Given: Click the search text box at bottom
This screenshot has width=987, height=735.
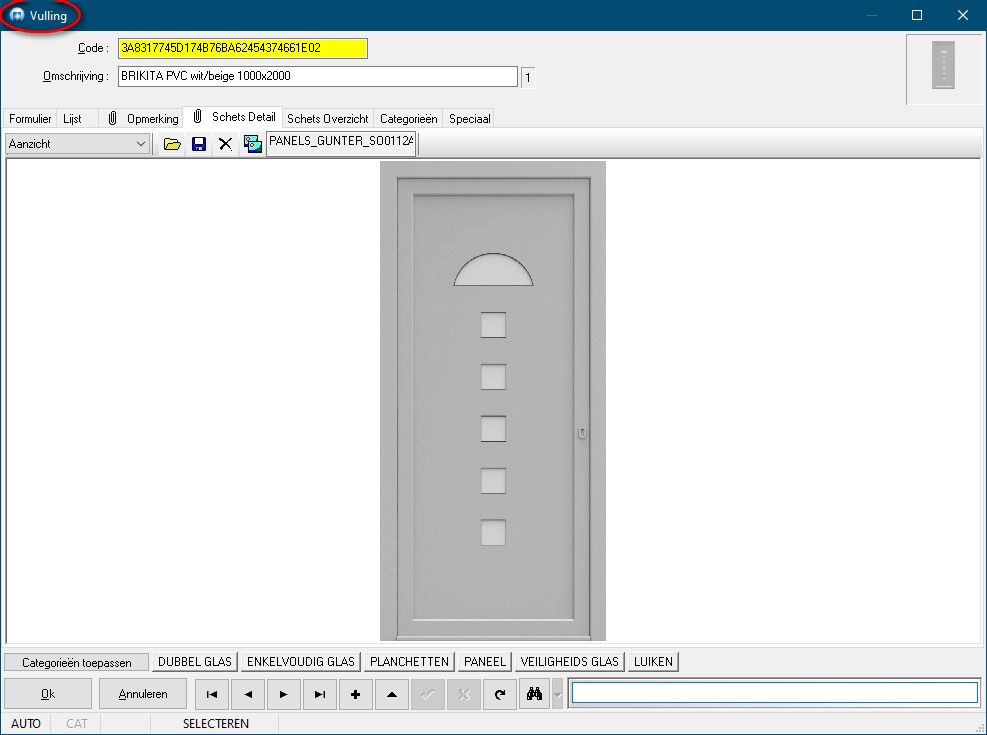Looking at the screenshot, I should pos(774,693).
